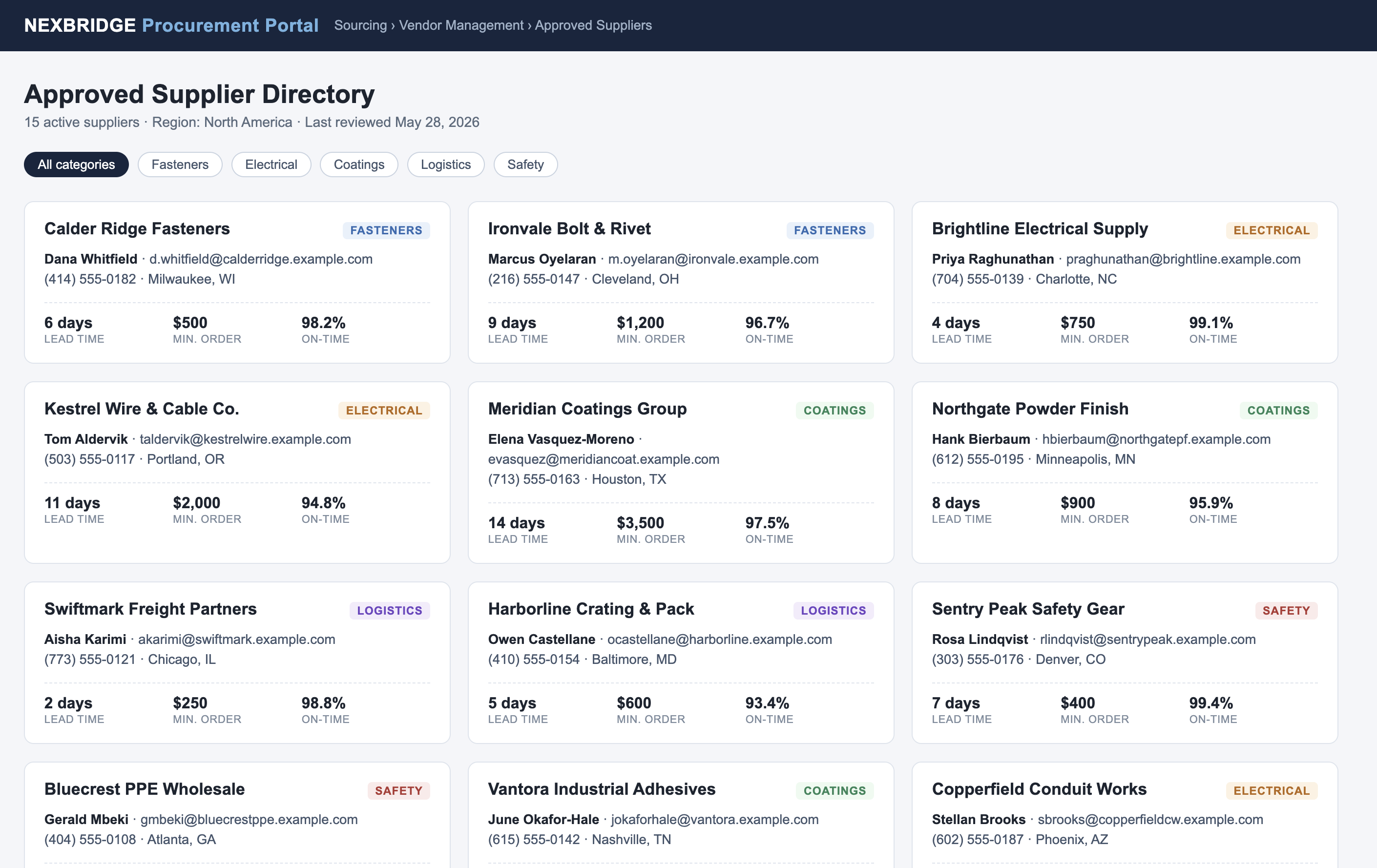1377x868 pixels.
Task: Filter suppliers by Safety category
Action: pos(525,165)
